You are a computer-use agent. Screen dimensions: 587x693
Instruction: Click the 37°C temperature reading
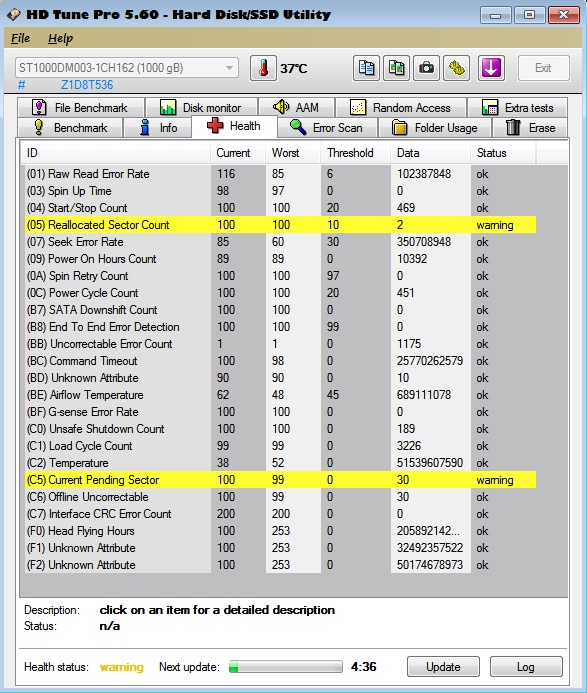(294, 69)
